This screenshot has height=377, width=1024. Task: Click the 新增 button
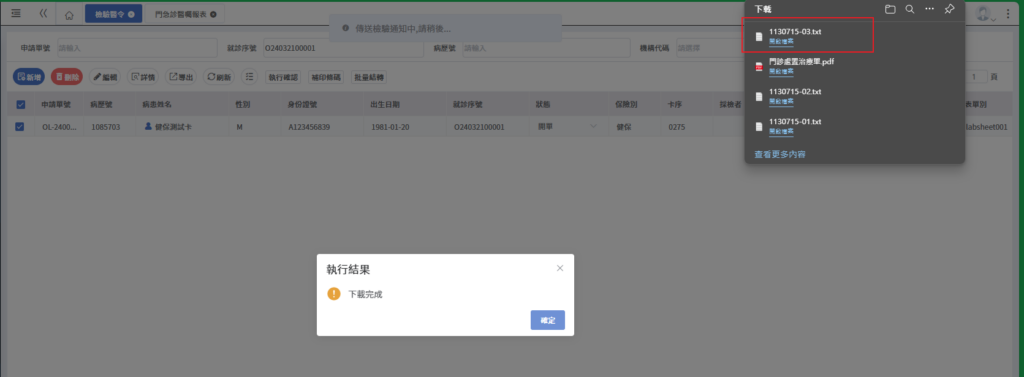pyautogui.click(x=29, y=76)
